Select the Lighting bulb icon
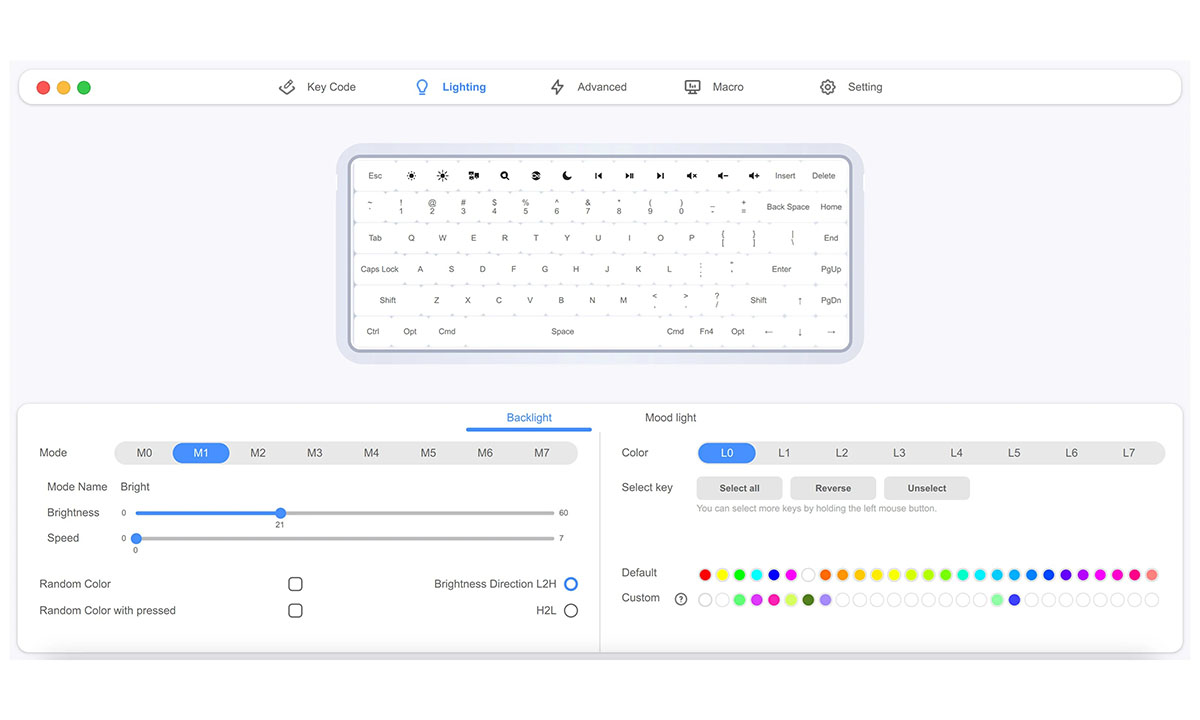This screenshot has height=720, width=1200. point(421,87)
